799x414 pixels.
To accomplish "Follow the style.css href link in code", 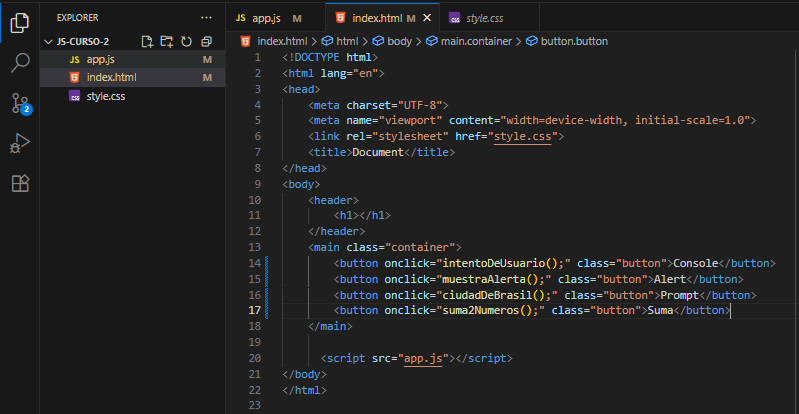I will point(523,137).
